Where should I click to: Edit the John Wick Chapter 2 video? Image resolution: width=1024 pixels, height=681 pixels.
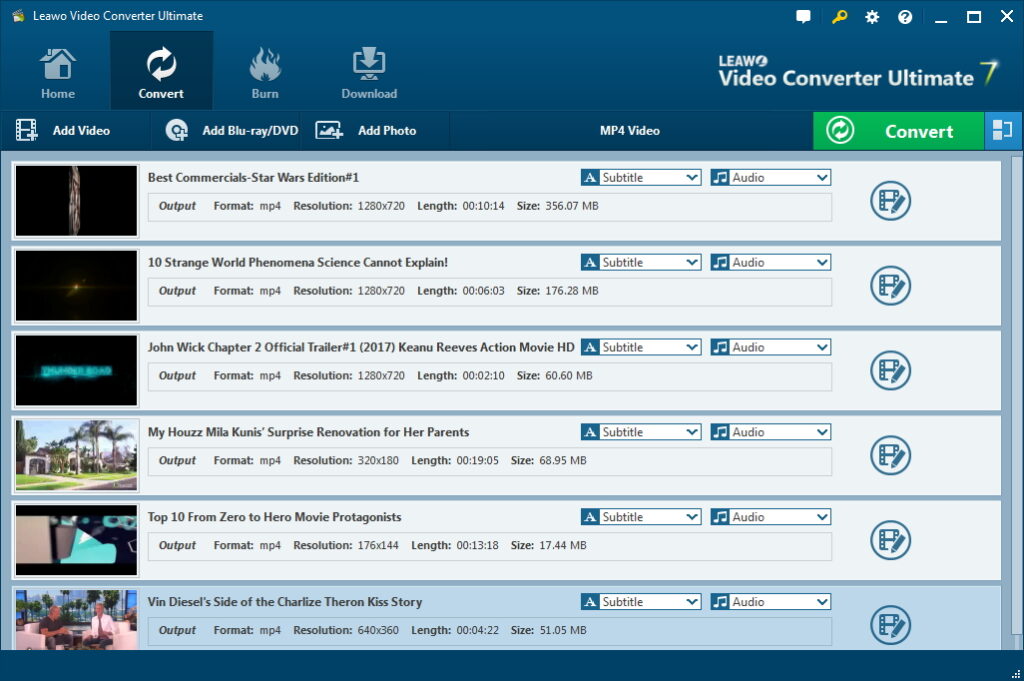[x=890, y=370]
